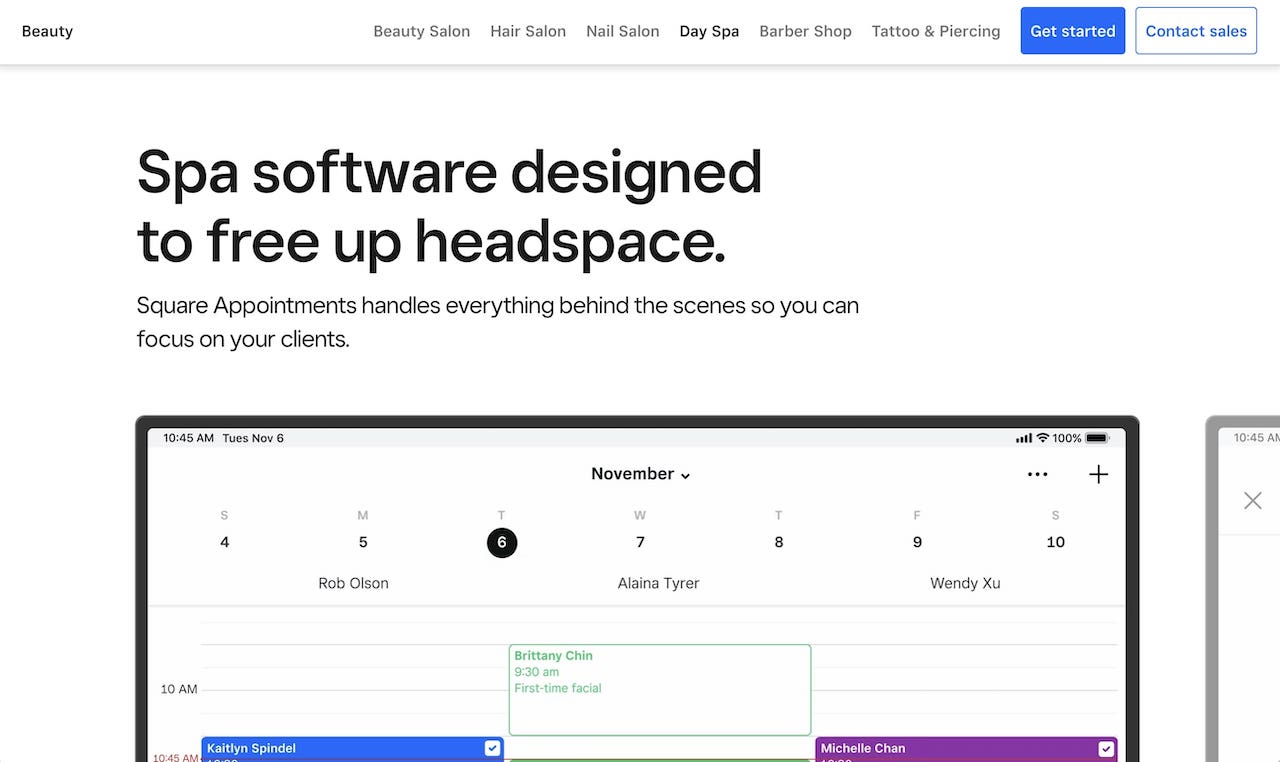Select Wednesday the 7th in calendar
Image resolution: width=1280 pixels, height=762 pixels.
(x=640, y=542)
